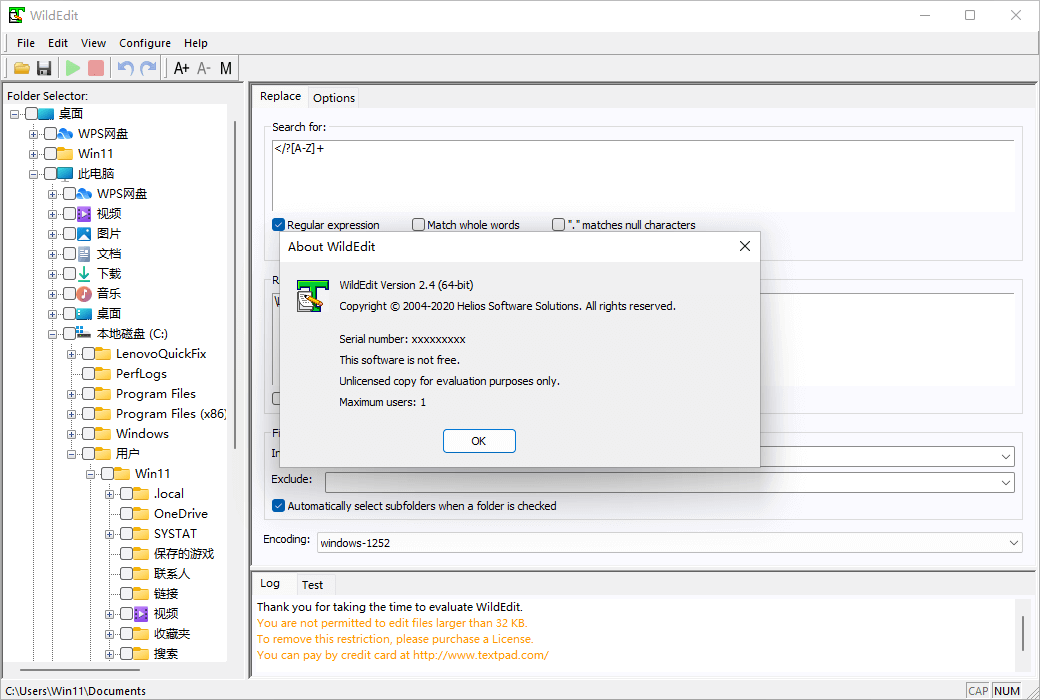Click the Open folder toolbar icon
1040x700 pixels.
pyautogui.click(x=22, y=68)
